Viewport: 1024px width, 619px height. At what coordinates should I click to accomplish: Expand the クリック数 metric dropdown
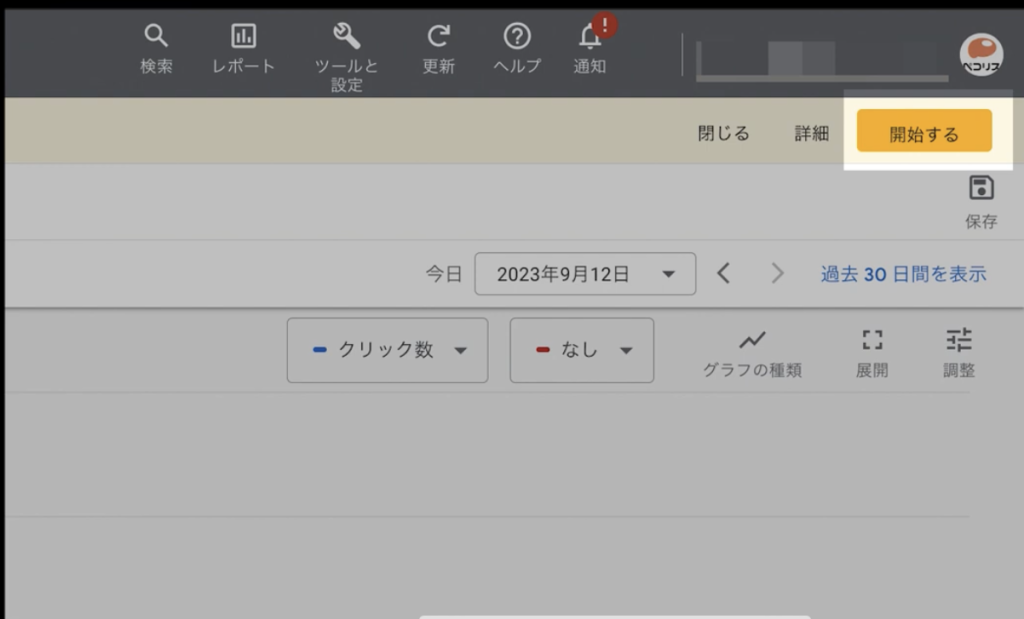click(387, 350)
